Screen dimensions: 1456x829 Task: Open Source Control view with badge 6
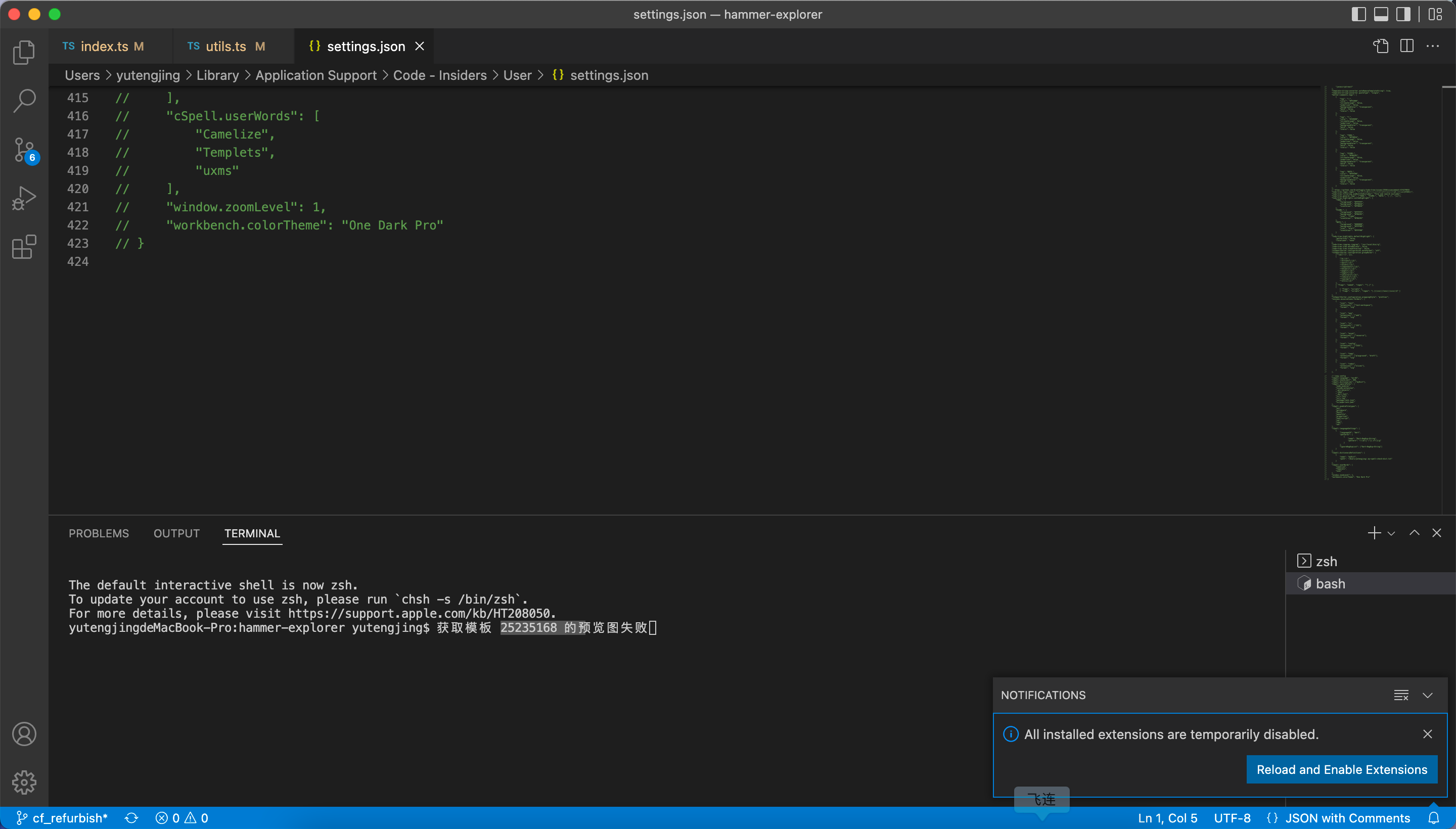click(x=24, y=150)
